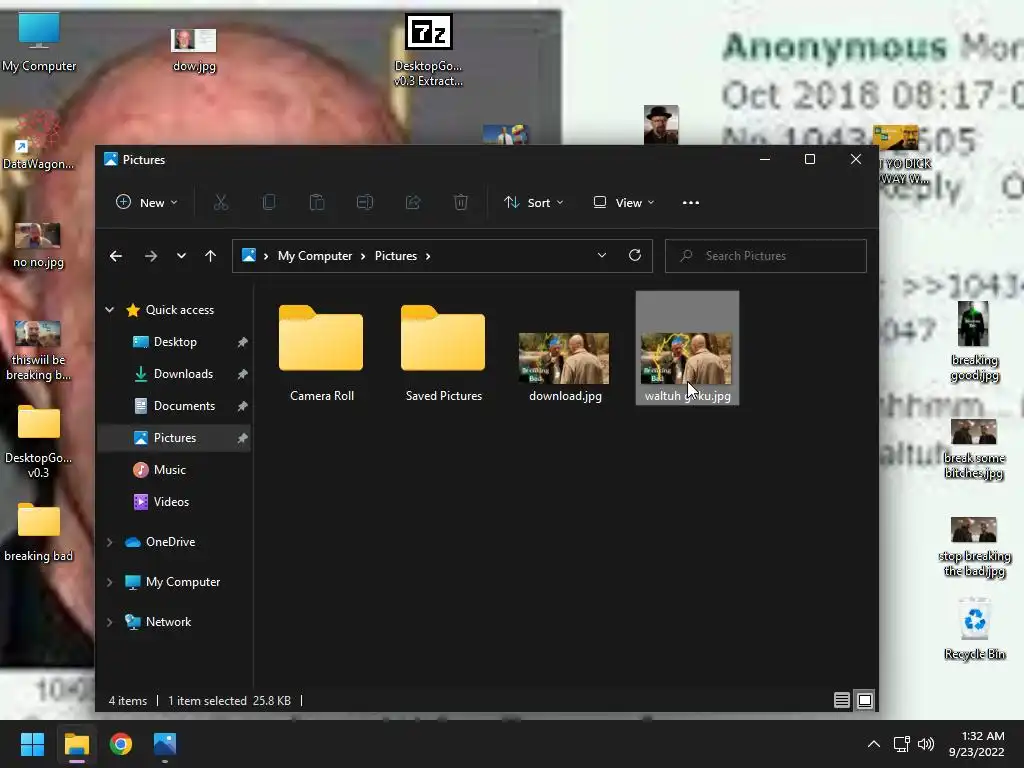Select stop breaking the bad.jpg desktop file
The height and width of the screenshot is (768, 1024).
(974, 547)
